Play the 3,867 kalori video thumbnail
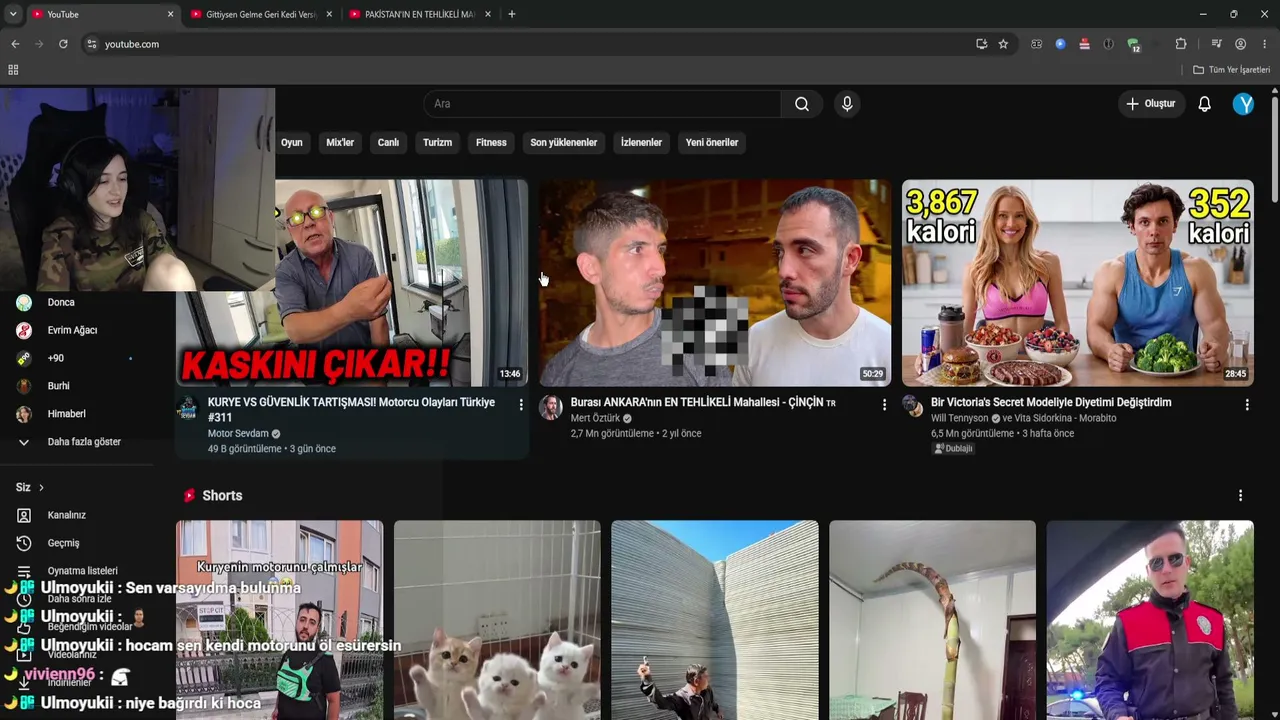Viewport: 1280px width, 720px height. 1078,283
